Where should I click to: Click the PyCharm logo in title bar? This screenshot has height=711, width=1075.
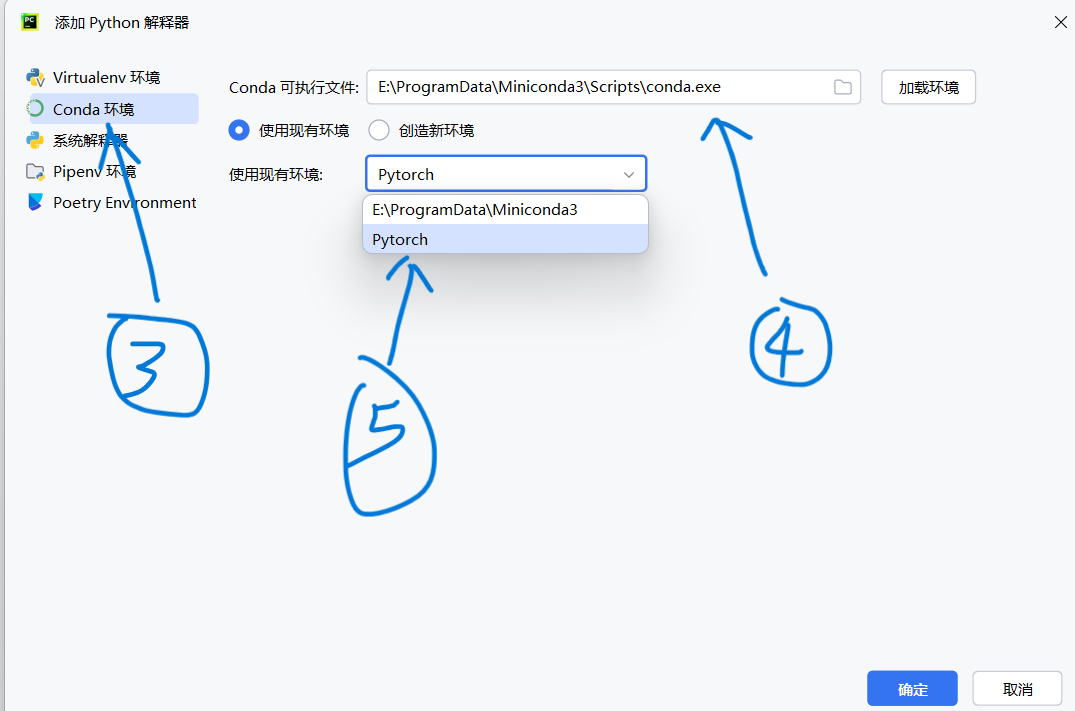coord(29,22)
